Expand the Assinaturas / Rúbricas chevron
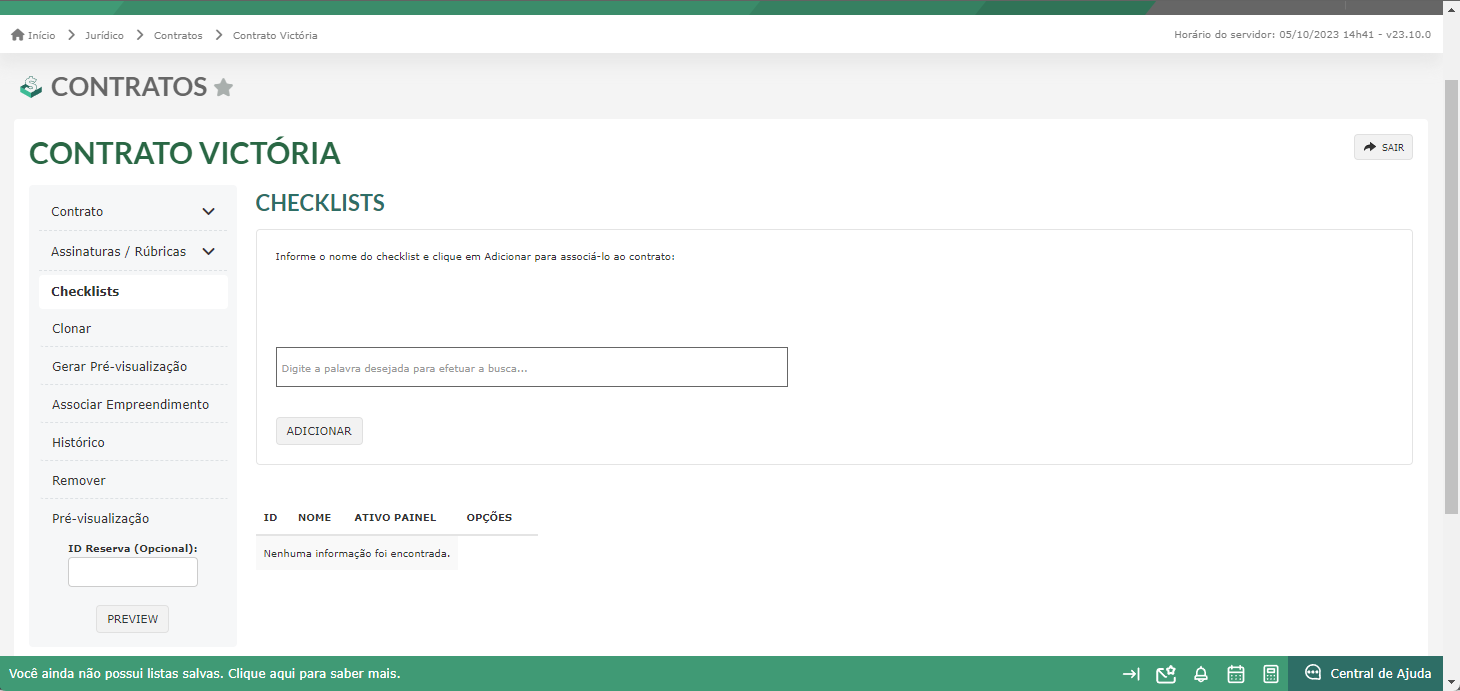Screen dimensions: 1460x691 (209, 252)
